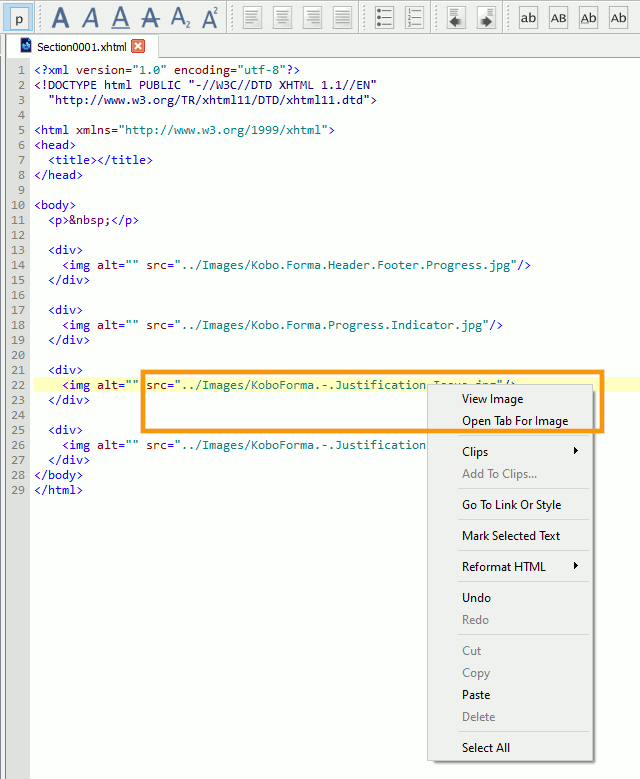Change case to title case, underlined Ab icon

(x=588, y=18)
